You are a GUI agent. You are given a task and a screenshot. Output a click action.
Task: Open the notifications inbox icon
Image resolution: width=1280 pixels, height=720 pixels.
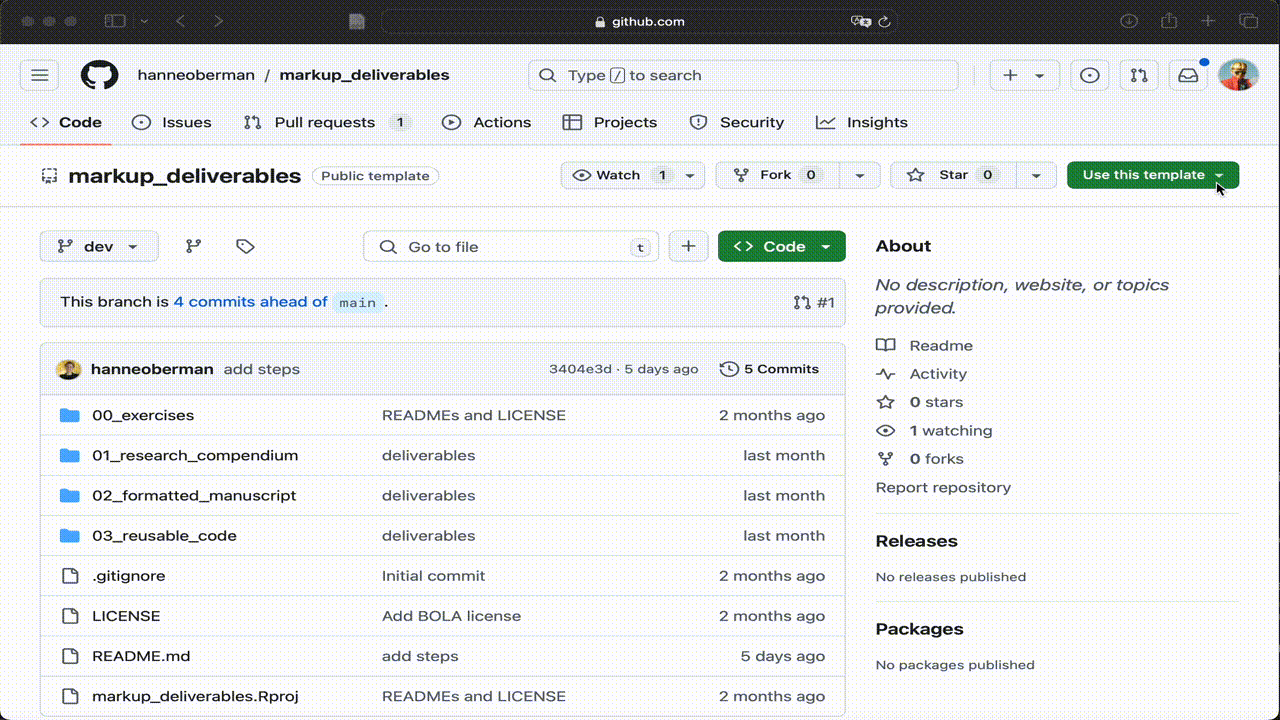click(1188, 75)
